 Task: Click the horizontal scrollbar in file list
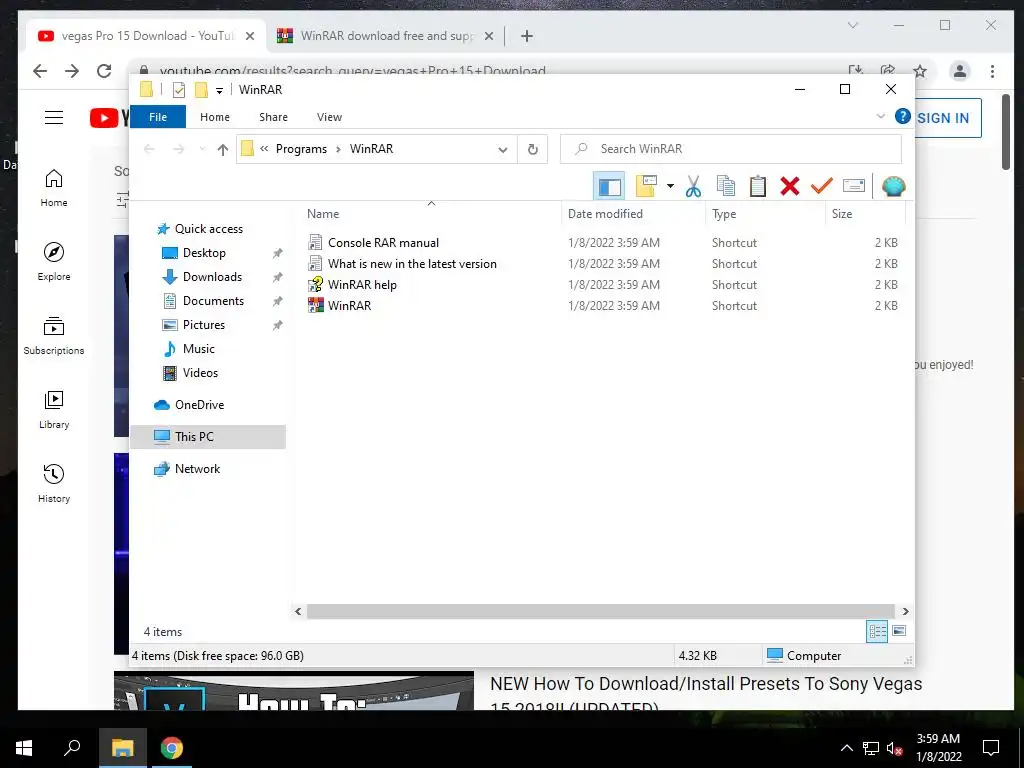[x=600, y=611]
